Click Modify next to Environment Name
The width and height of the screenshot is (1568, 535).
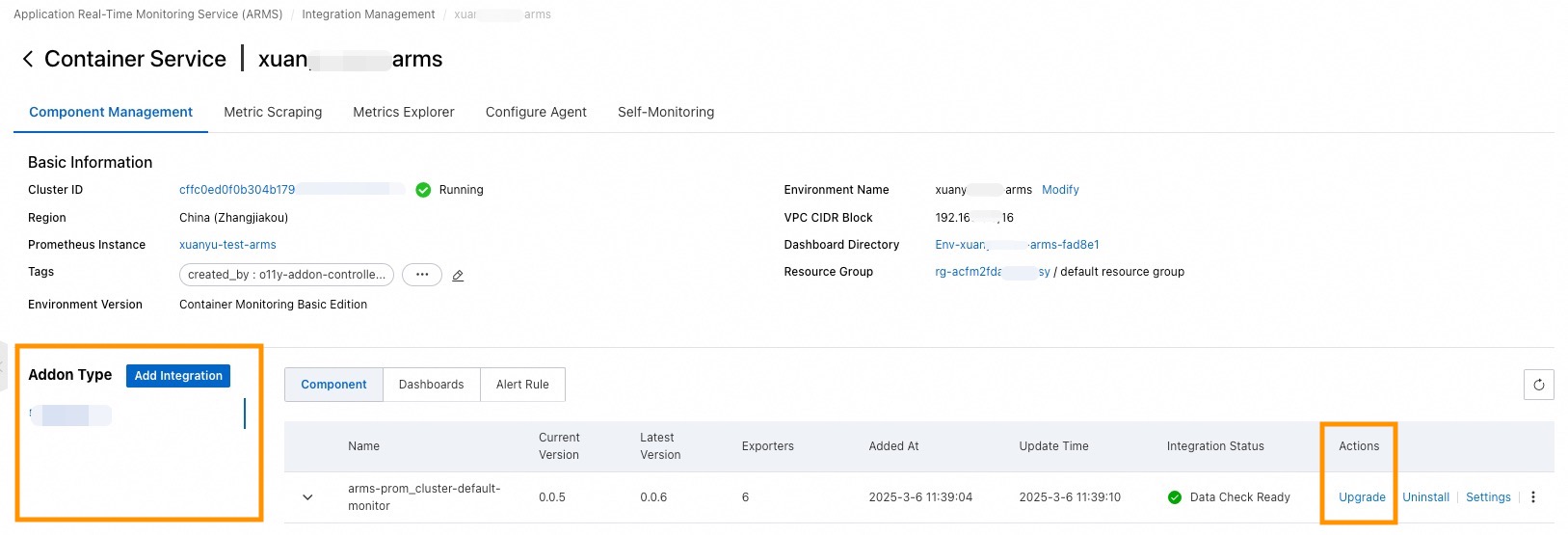click(x=1060, y=190)
